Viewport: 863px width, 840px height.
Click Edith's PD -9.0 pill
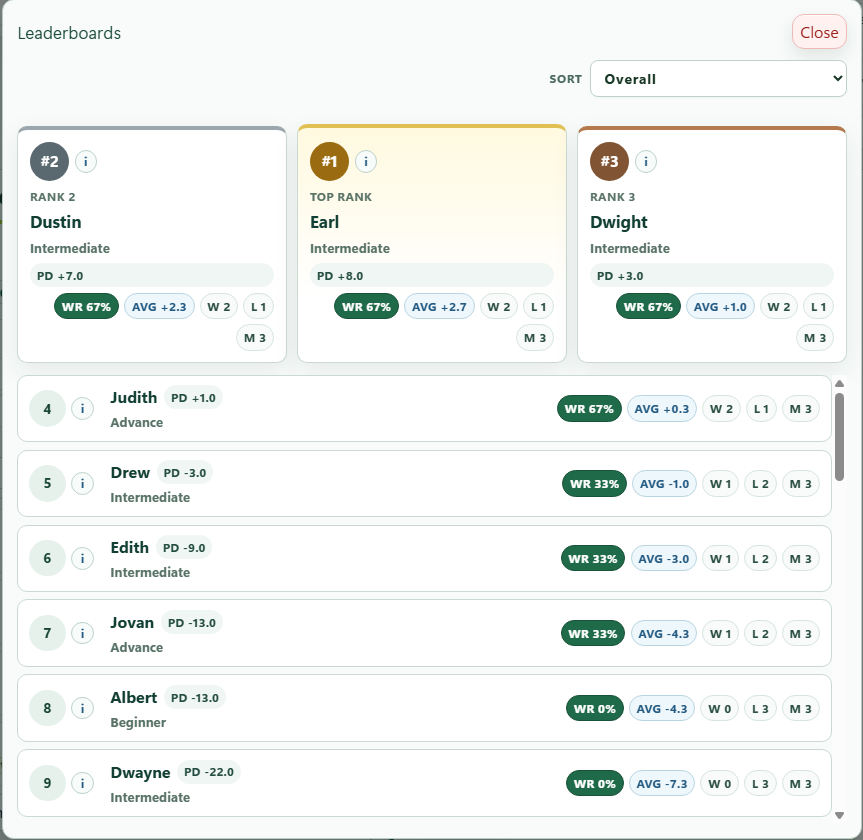point(184,548)
